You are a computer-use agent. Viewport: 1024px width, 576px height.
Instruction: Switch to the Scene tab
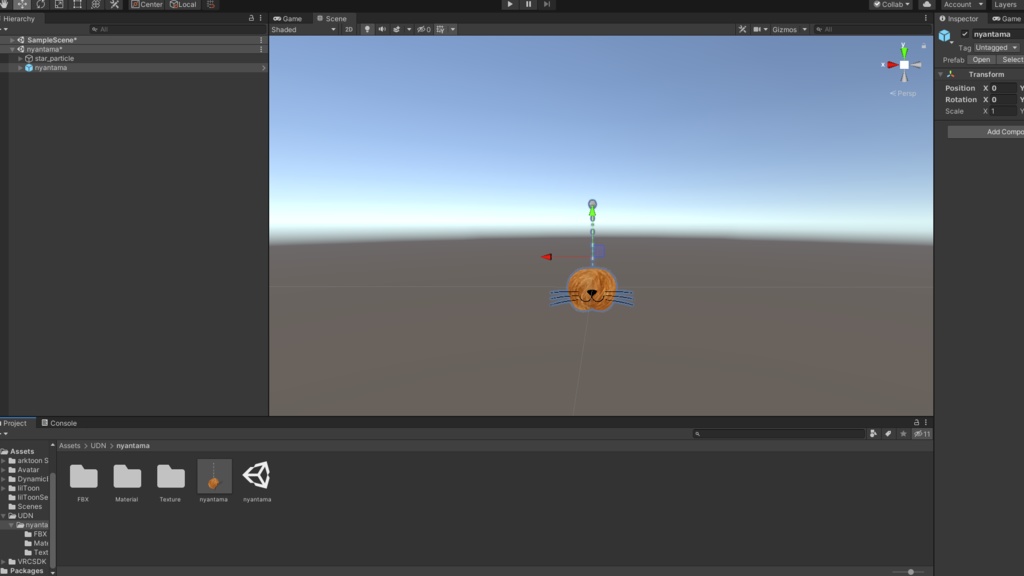coord(332,18)
